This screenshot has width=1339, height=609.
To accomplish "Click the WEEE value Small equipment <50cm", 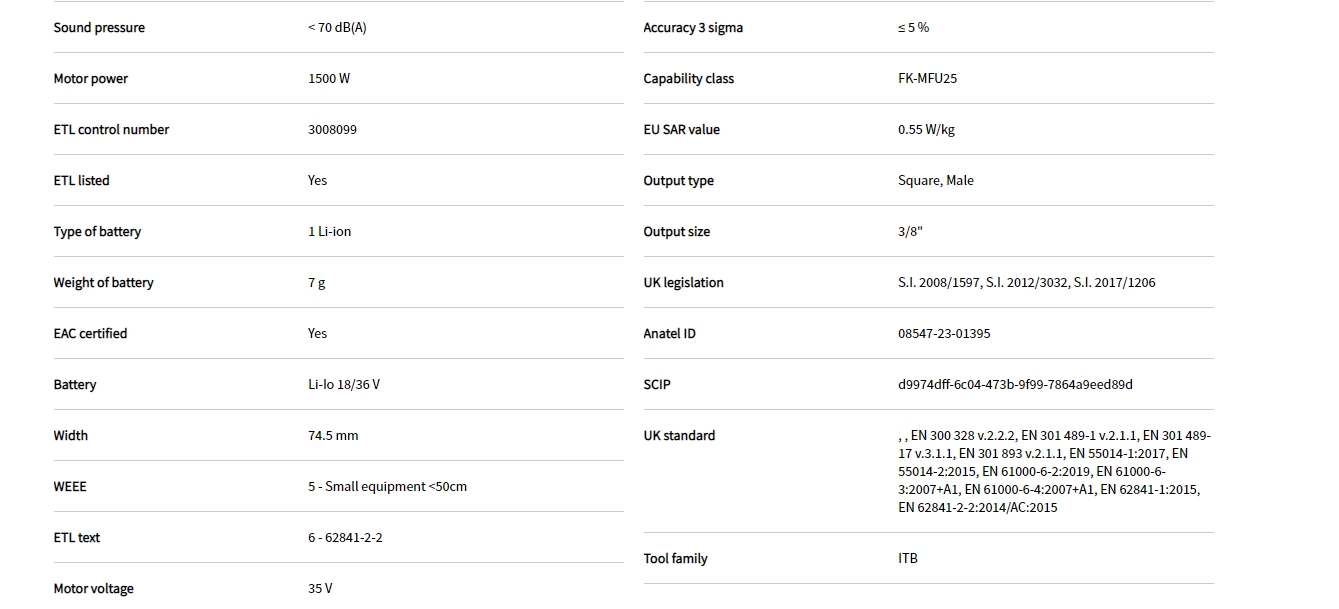I will (x=387, y=487).
